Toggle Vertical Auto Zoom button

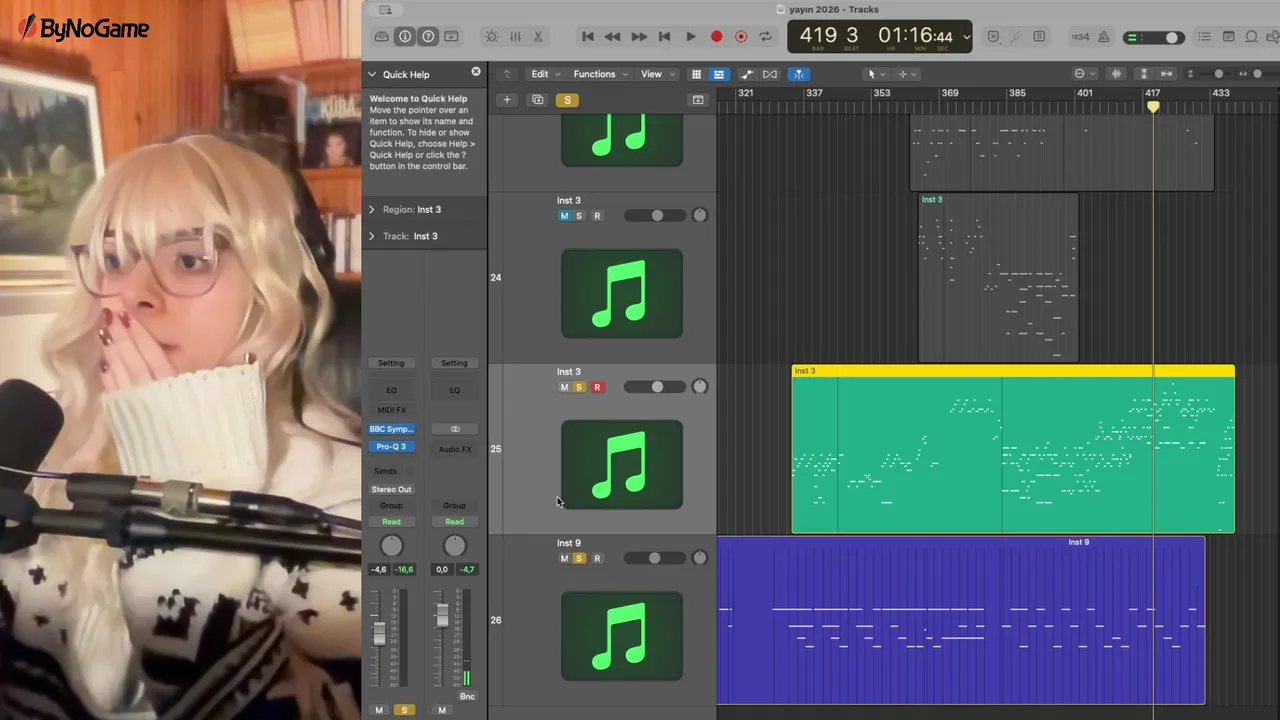pyautogui.click(x=1143, y=74)
